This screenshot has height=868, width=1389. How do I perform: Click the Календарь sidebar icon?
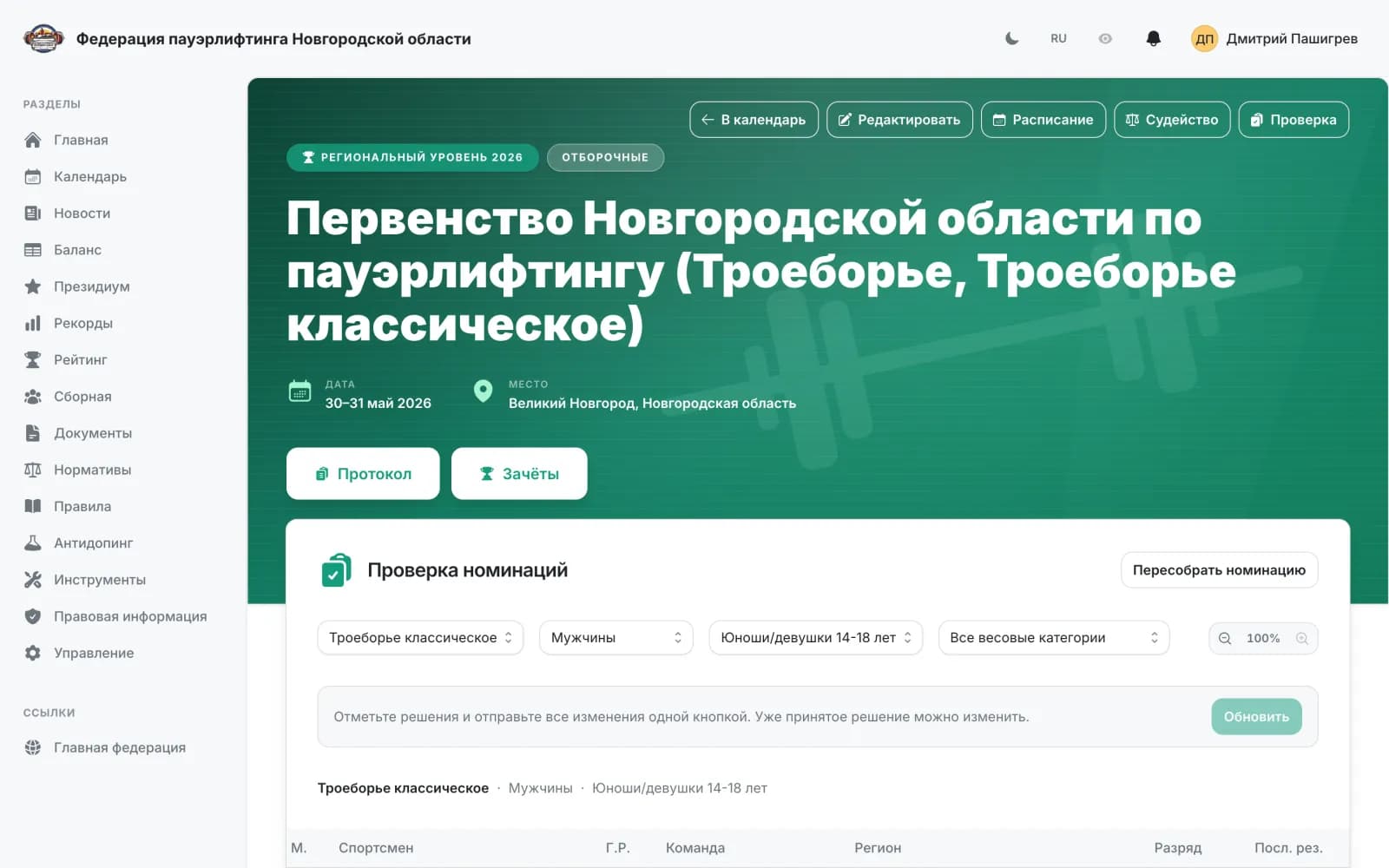click(33, 176)
